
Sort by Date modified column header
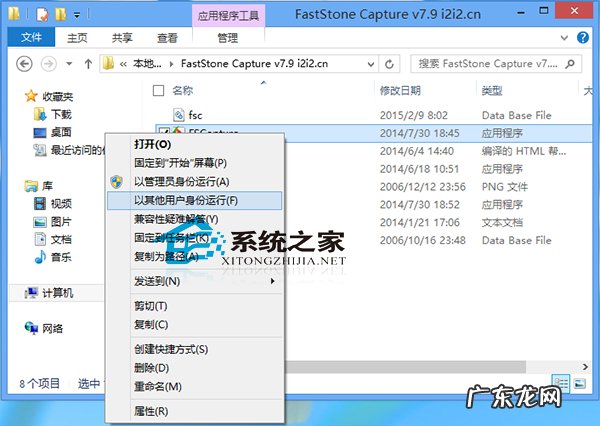400,91
